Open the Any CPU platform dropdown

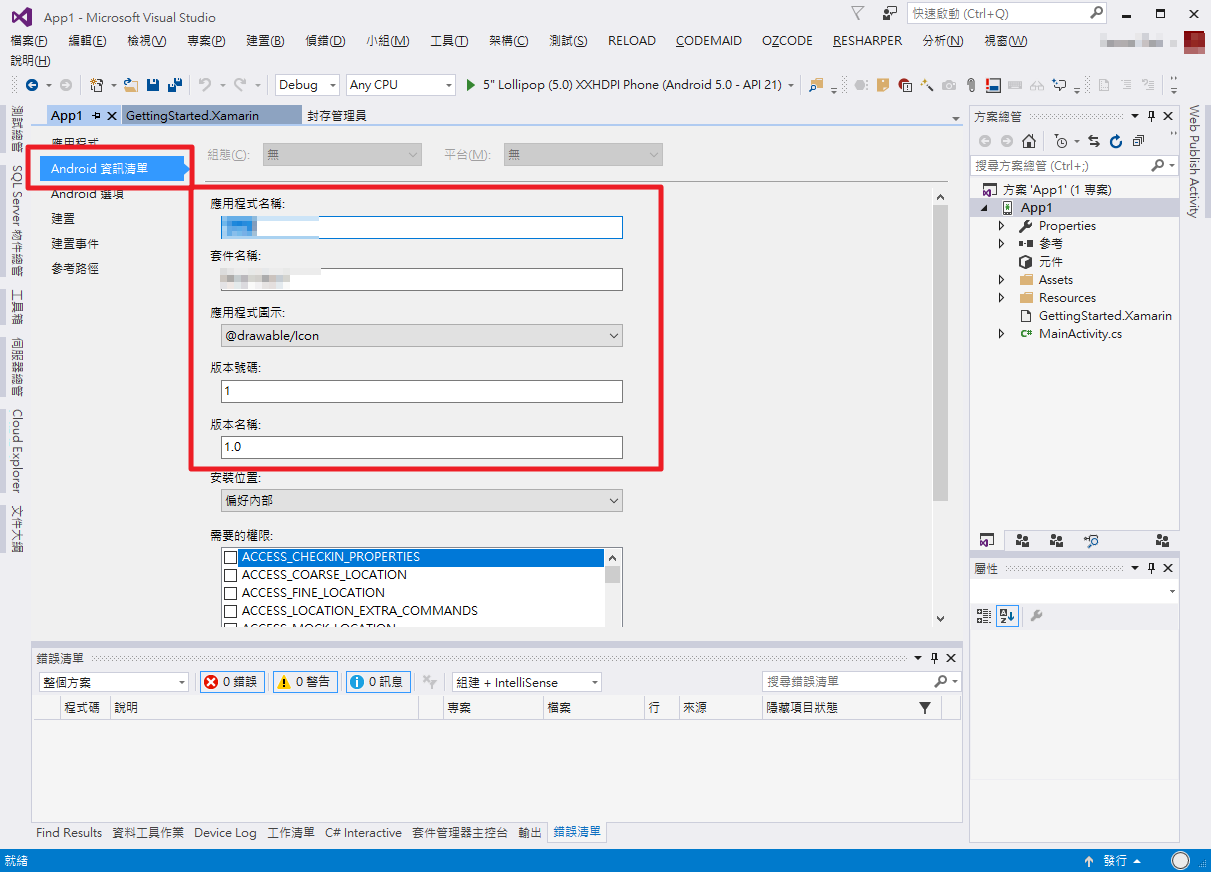(x=400, y=85)
